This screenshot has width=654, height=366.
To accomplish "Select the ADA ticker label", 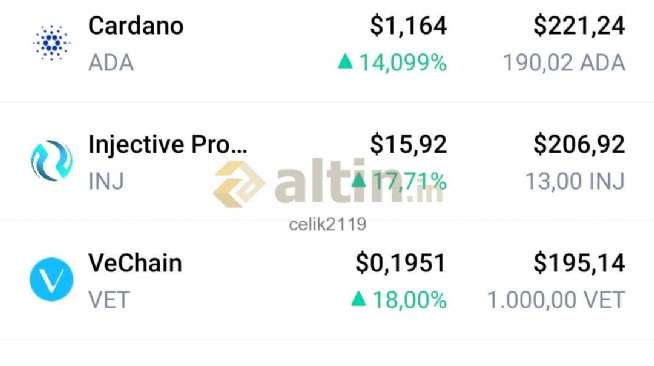I will (x=111, y=63).
